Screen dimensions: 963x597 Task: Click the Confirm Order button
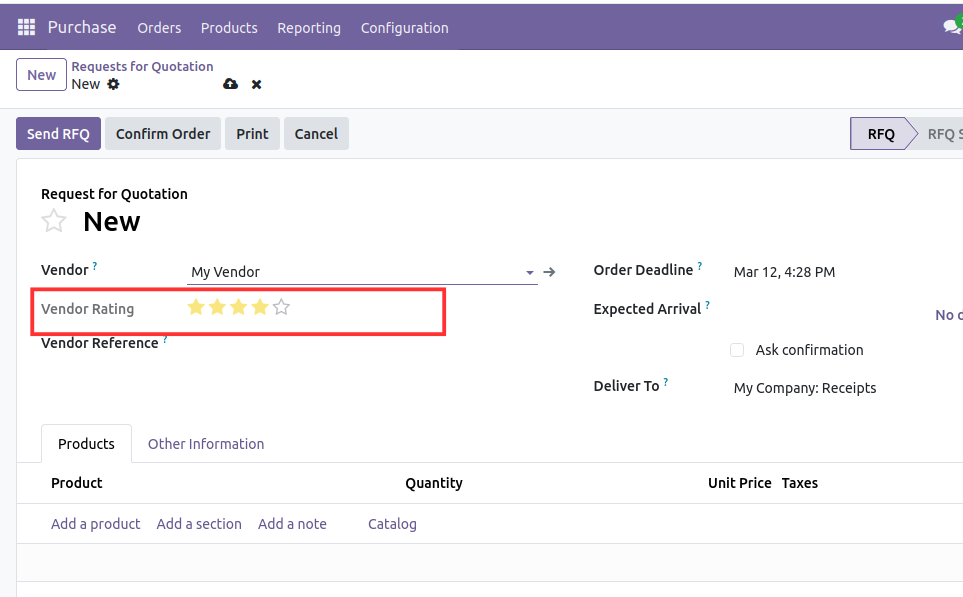click(x=163, y=133)
